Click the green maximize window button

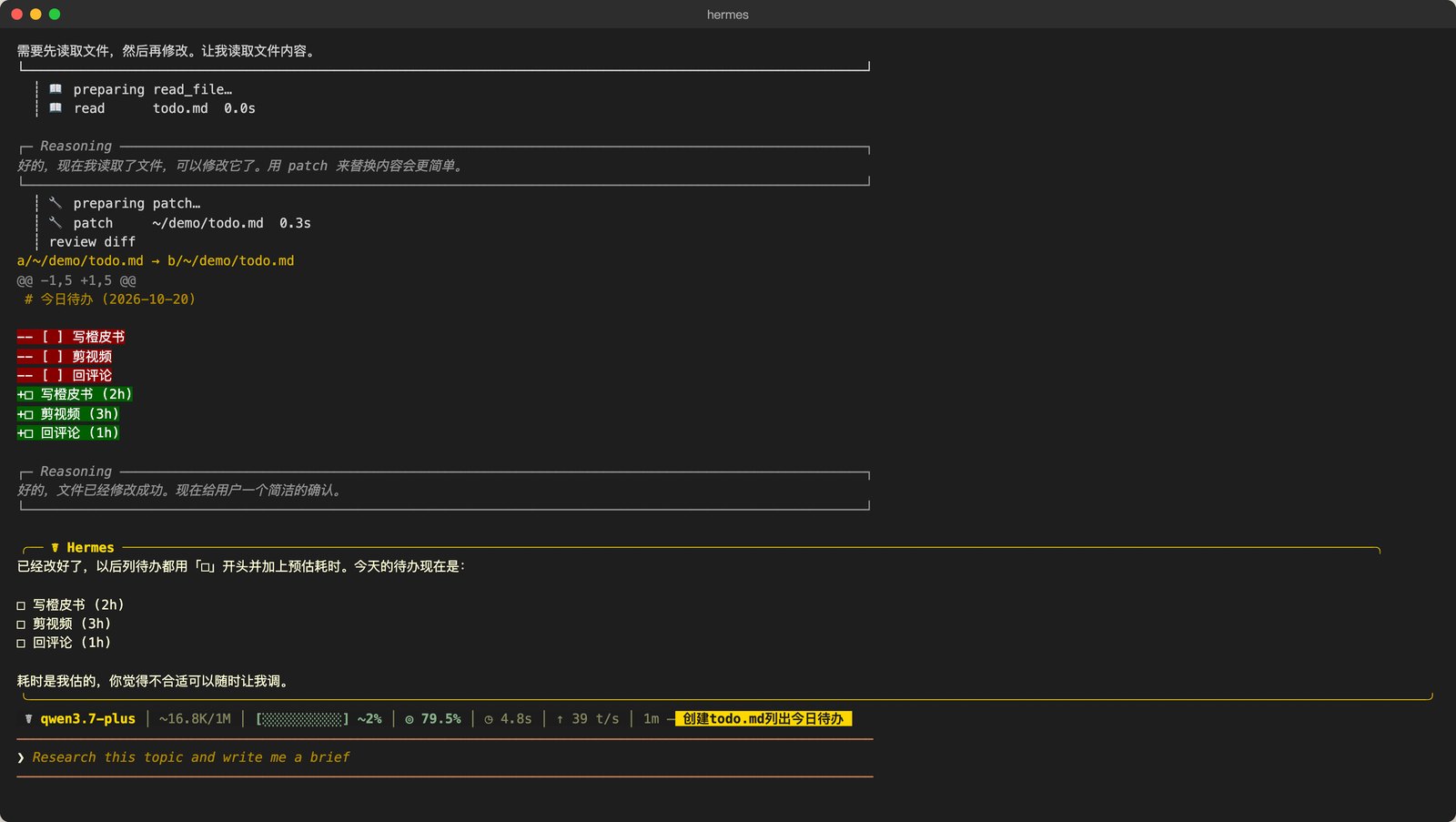click(x=55, y=15)
